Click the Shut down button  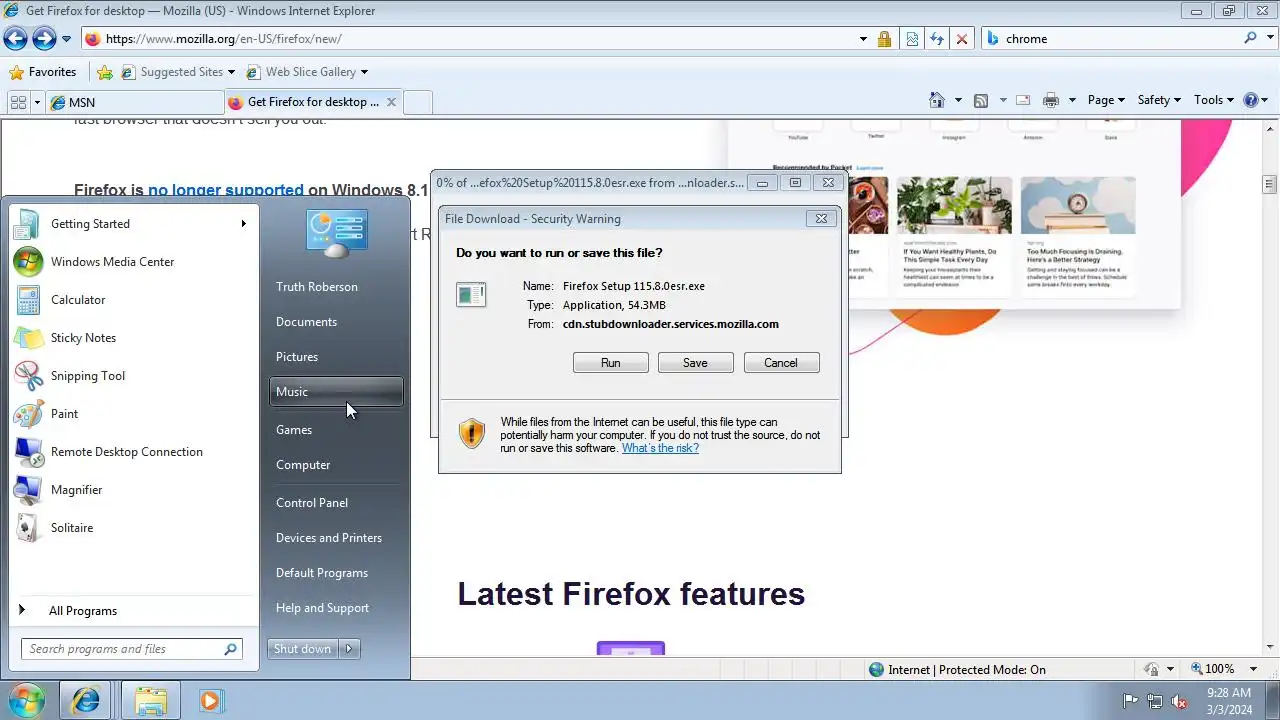303,649
